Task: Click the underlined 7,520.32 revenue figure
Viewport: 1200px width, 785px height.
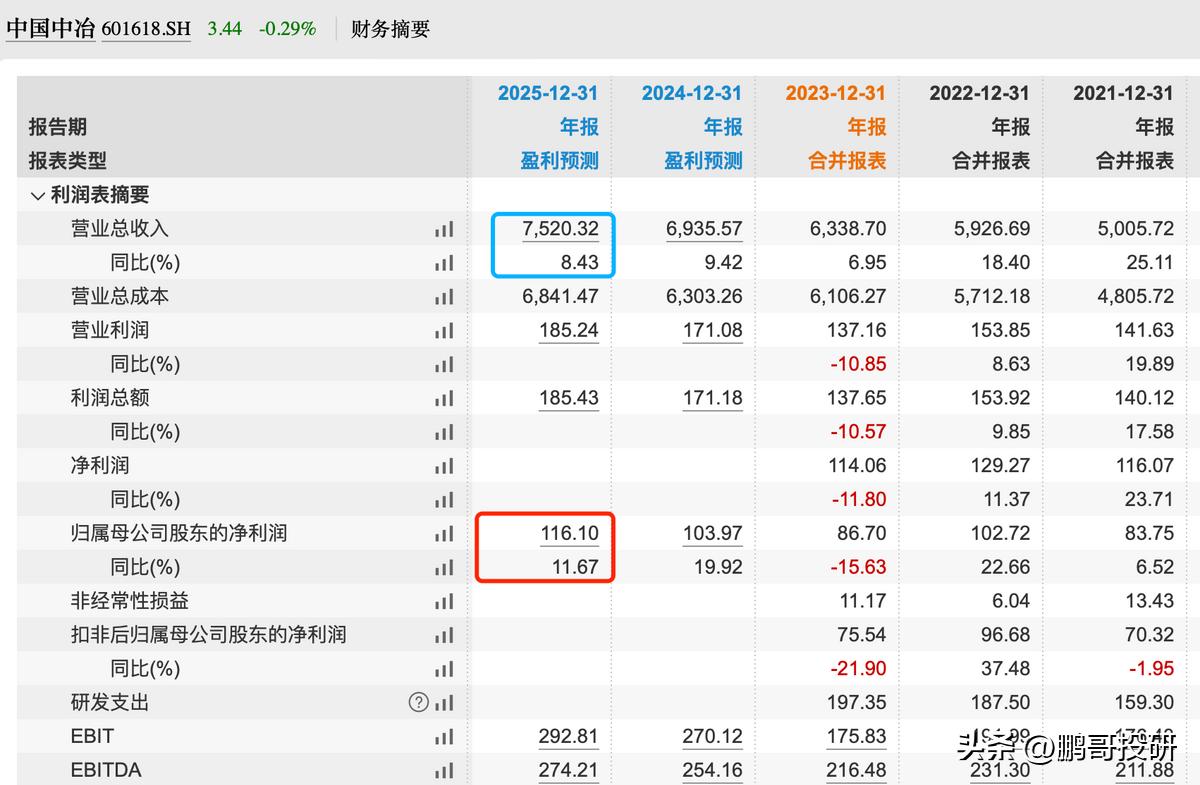Action: coord(562,228)
